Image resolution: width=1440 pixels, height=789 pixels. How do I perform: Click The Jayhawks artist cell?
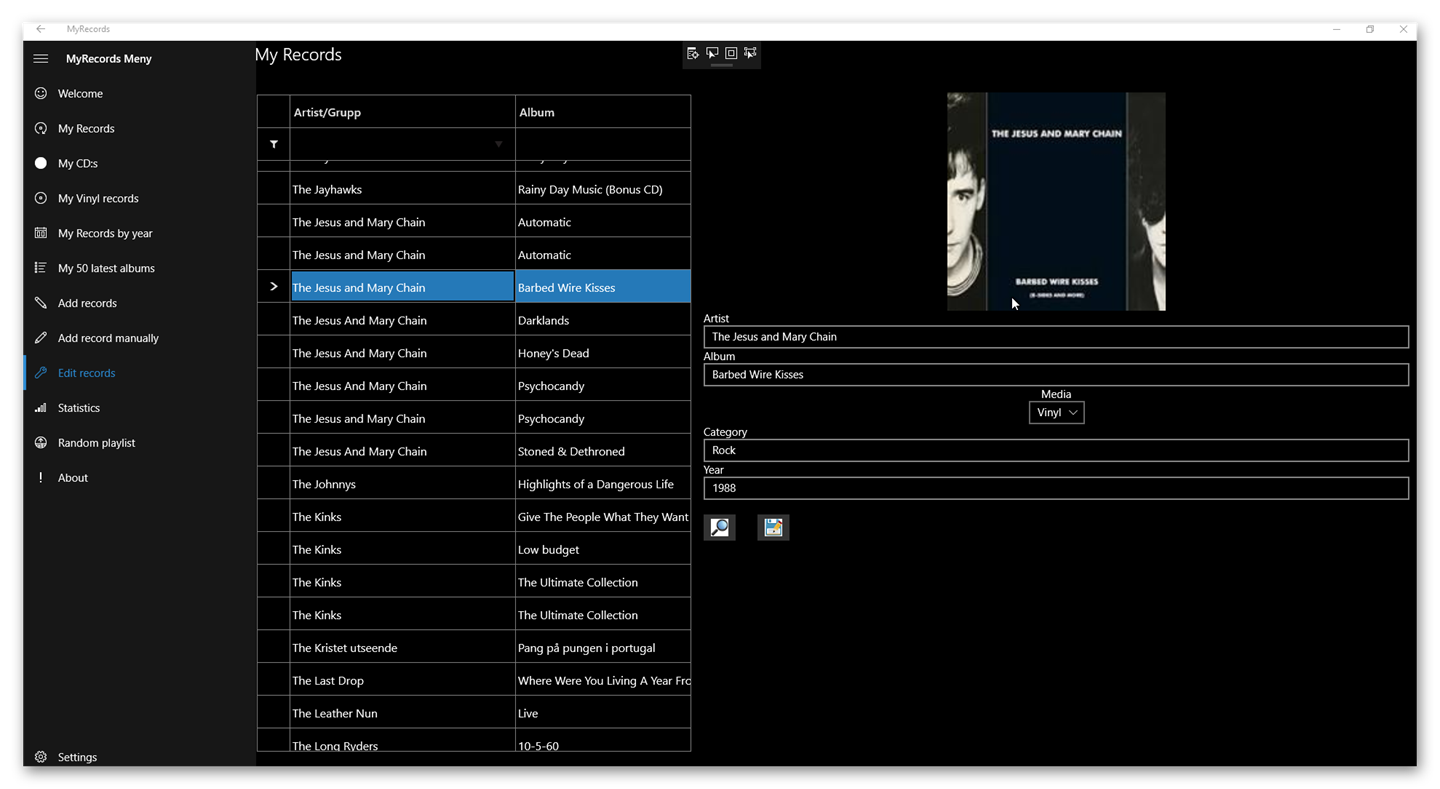[403, 189]
